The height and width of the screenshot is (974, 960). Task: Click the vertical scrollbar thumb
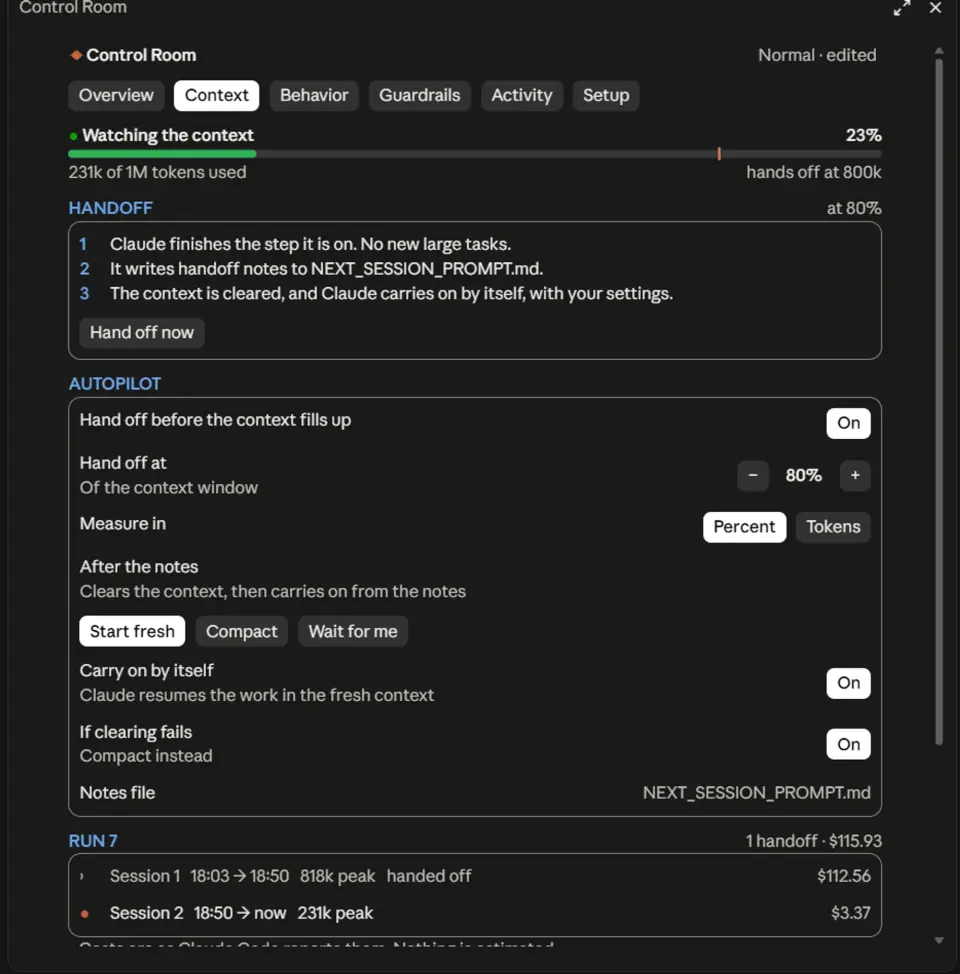(x=939, y=401)
